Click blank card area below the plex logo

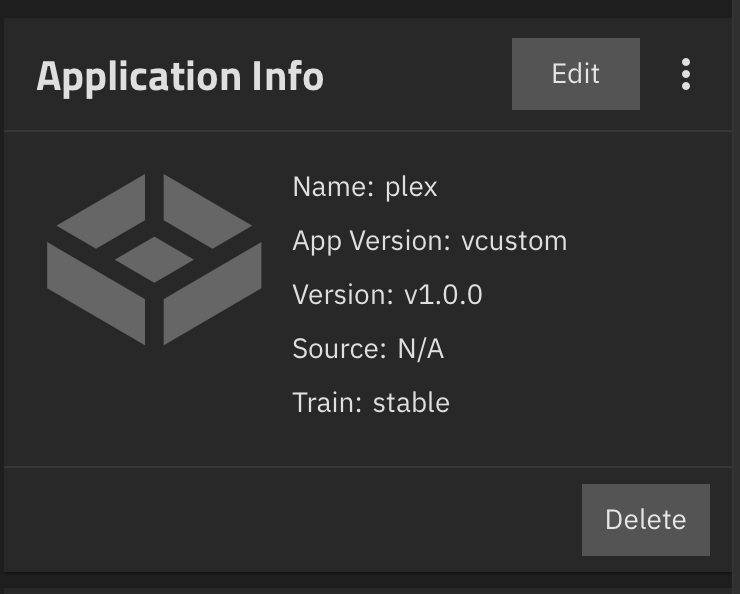coord(154,406)
